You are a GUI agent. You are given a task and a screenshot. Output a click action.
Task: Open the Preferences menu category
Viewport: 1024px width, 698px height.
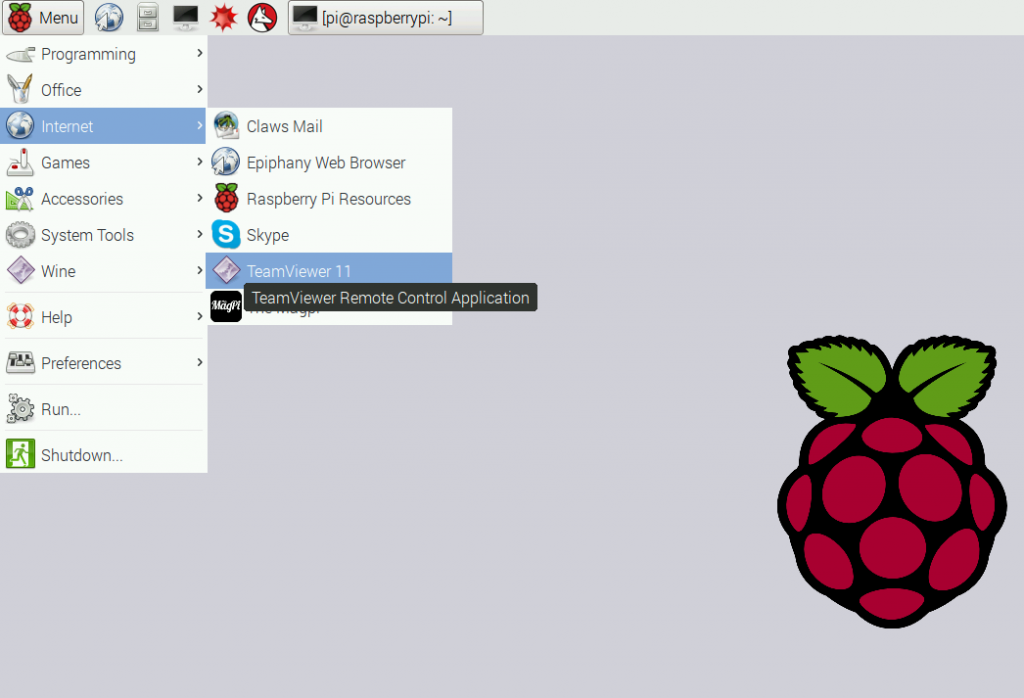103,363
